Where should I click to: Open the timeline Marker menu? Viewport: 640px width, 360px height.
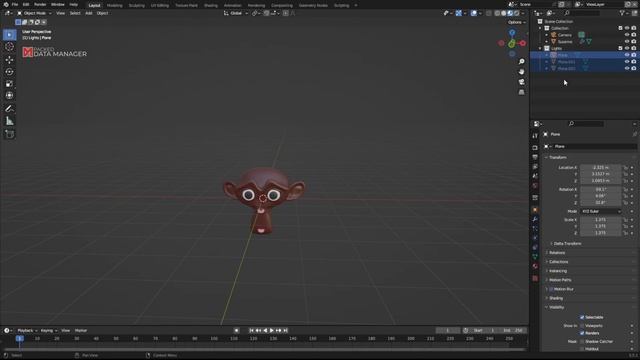tap(81, 331)
